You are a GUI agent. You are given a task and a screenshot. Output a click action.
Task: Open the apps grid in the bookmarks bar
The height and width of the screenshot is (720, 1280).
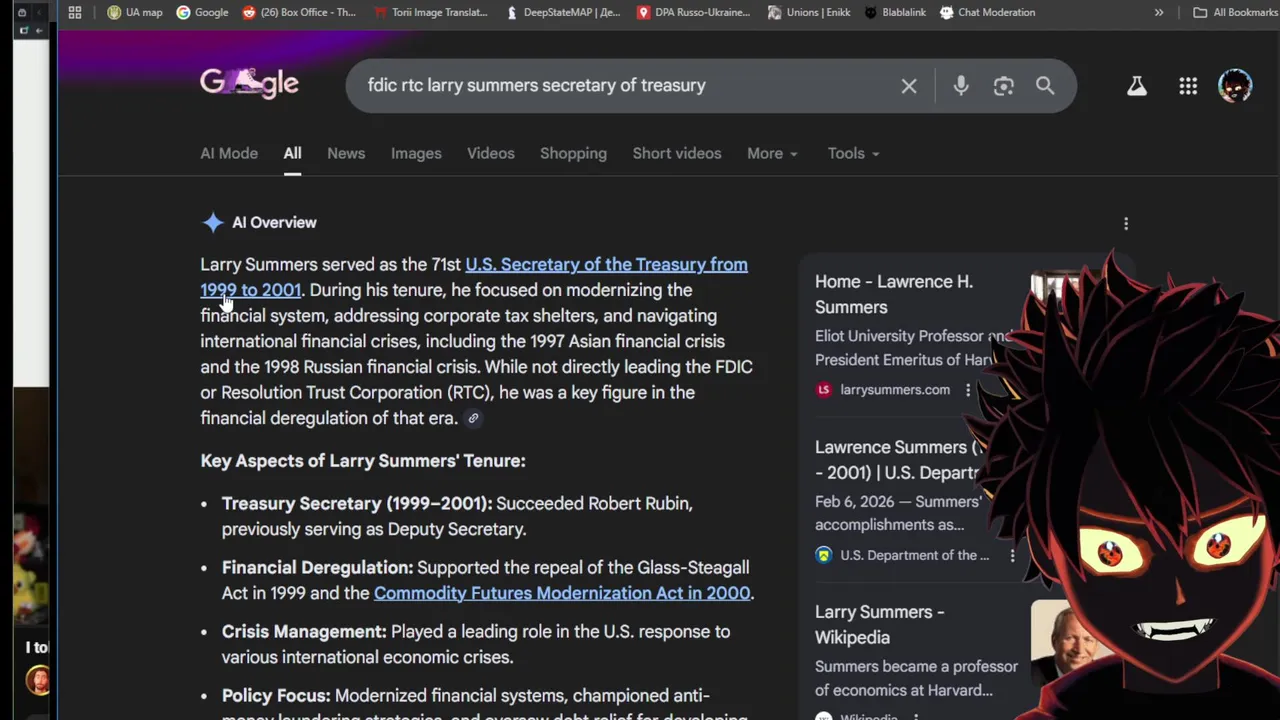click(75, 13)
